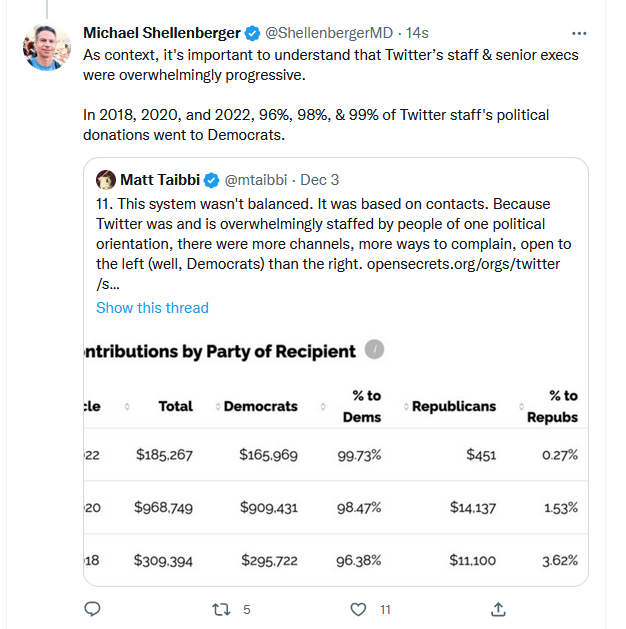Viewport: 626px width, 629px height.
Task: Click the Matt Taibbi display name
Action: pos(160,180)
